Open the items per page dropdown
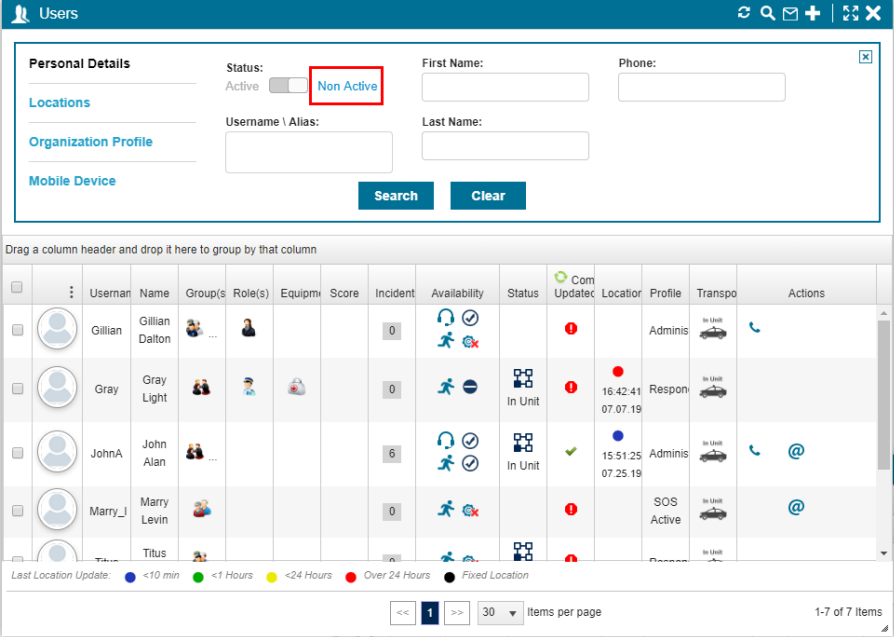 [x=501, y=612]
